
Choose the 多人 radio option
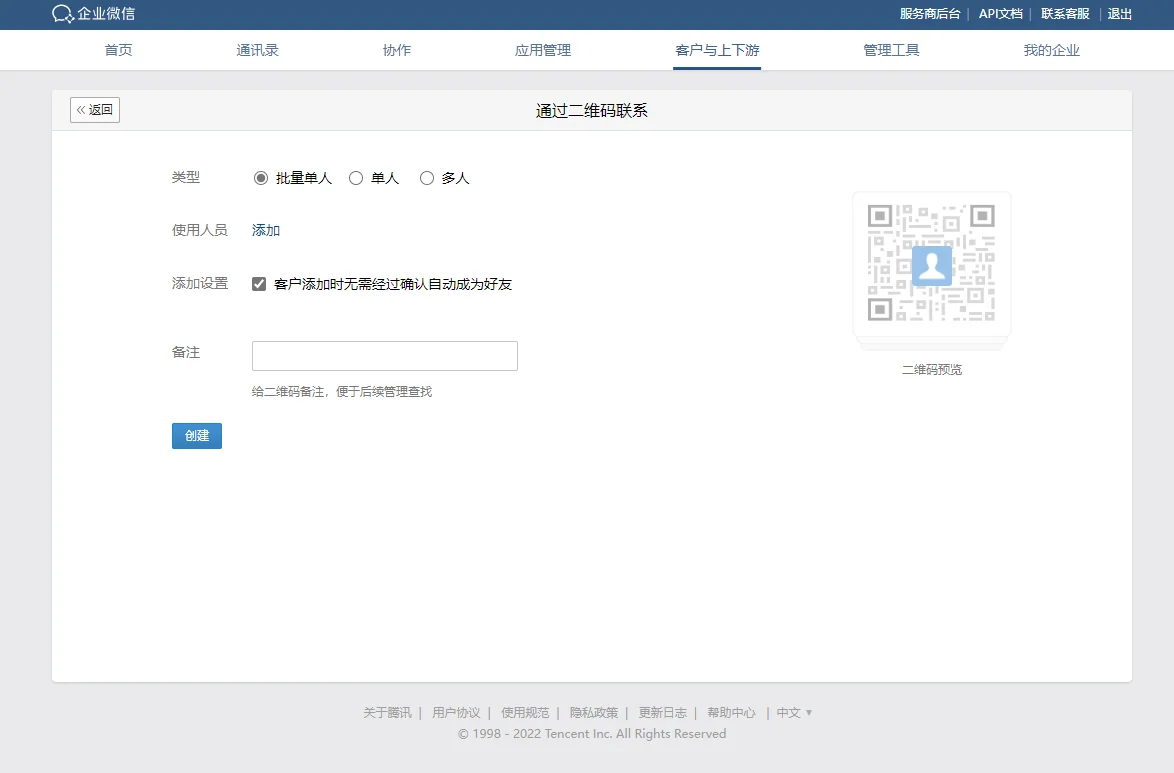point(427,178)
